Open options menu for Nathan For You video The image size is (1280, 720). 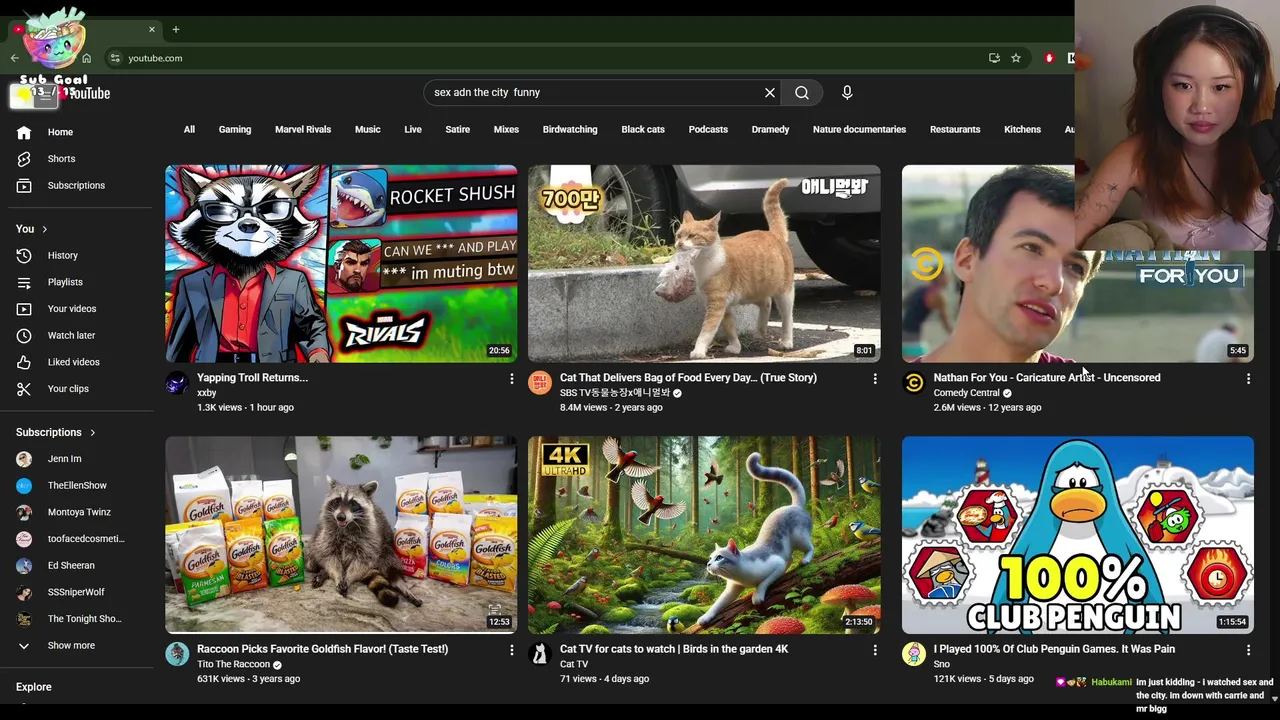[1248, 379]
